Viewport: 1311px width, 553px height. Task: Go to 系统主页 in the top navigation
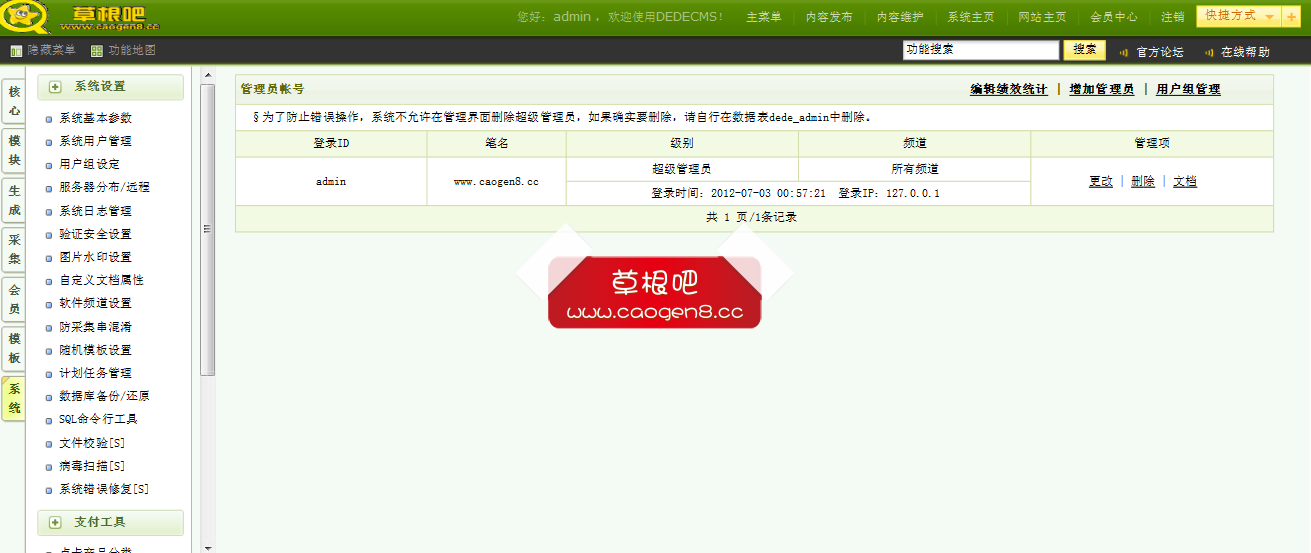pyautogui.click(x=971, y=17)
